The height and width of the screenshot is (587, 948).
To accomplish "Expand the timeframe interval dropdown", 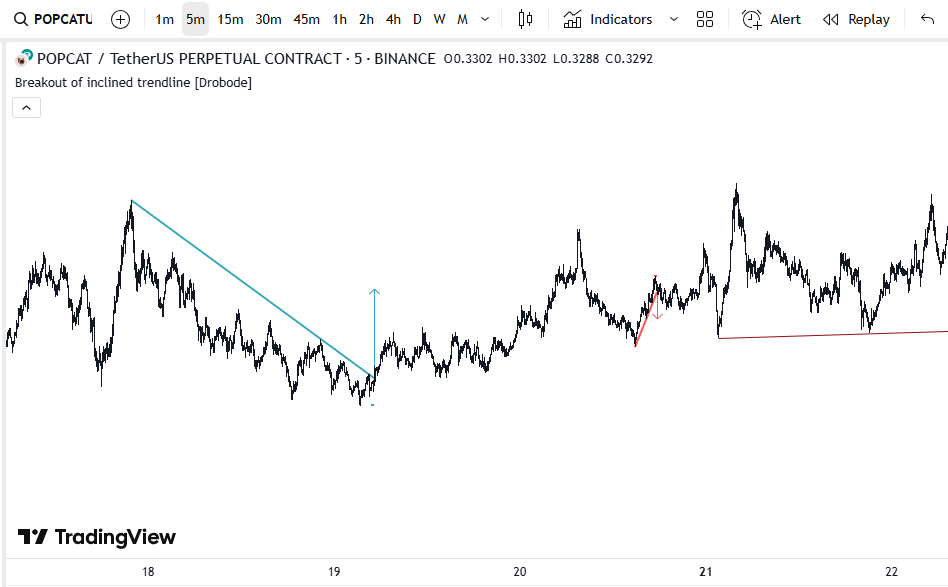I will 485,19.
